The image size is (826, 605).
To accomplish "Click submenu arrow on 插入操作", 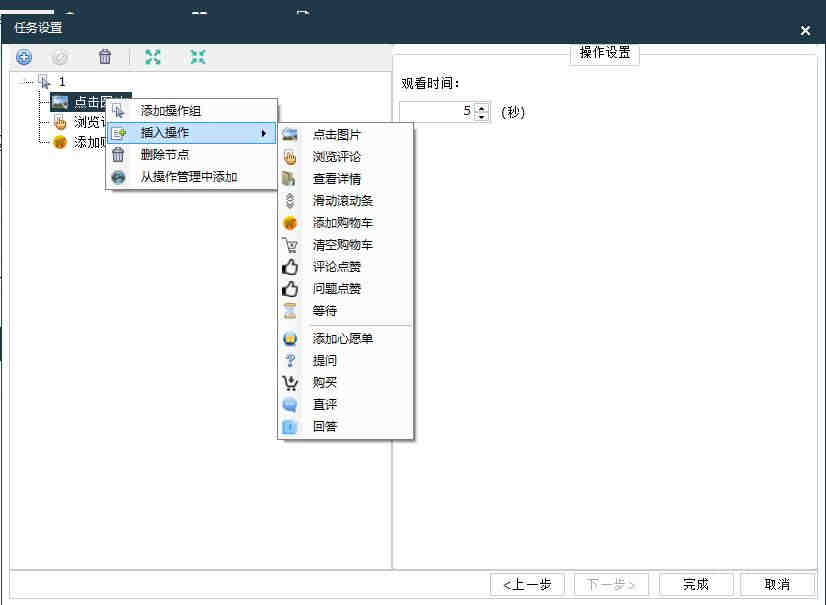I will pyautogui.click(x=264, y=133).
